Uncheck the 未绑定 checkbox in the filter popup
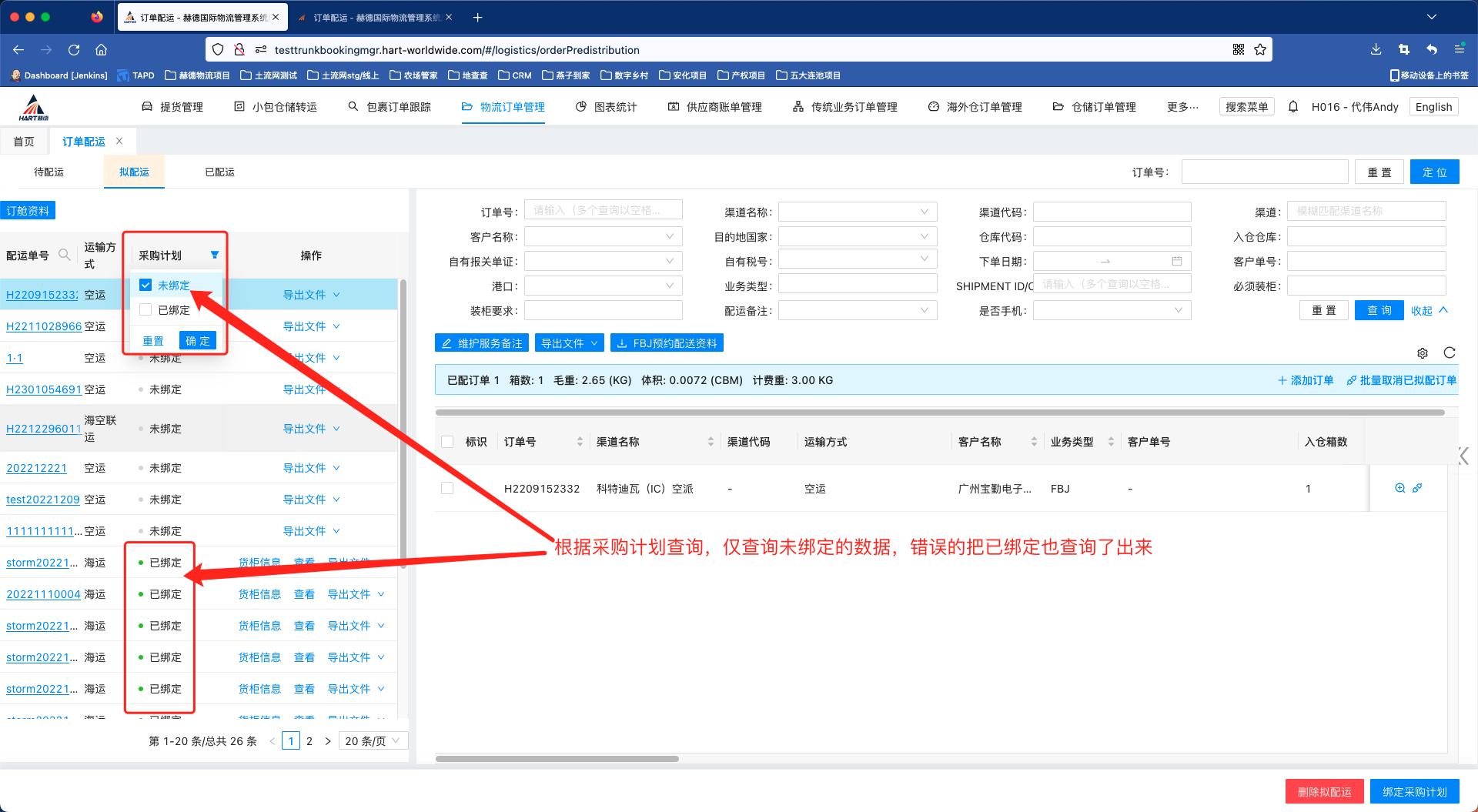The height and width of the screenshot is (812, 1478). (145, 285)
